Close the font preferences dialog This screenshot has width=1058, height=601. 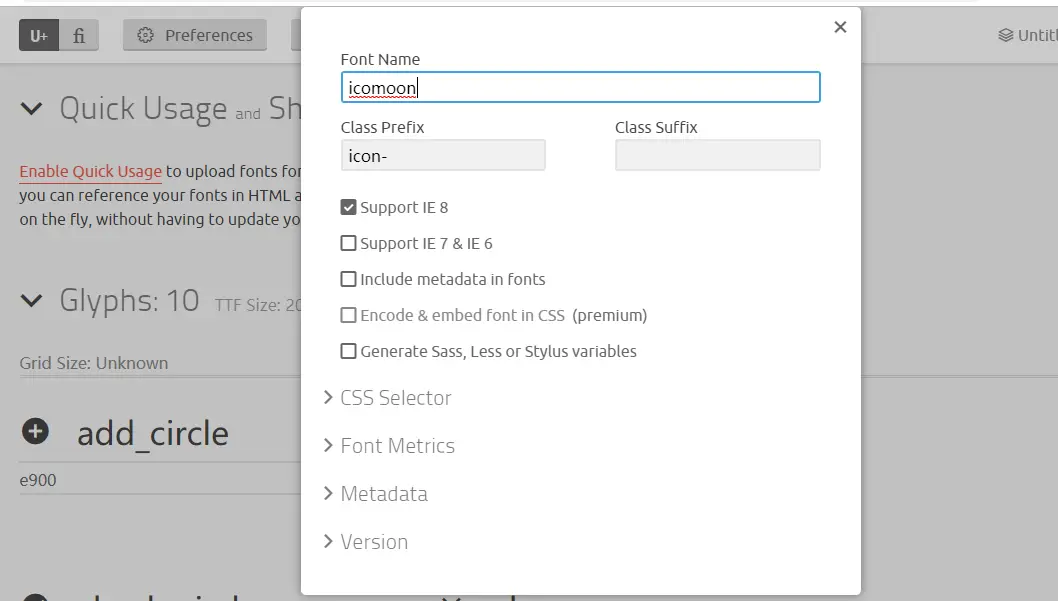click(x=840, y=28)
